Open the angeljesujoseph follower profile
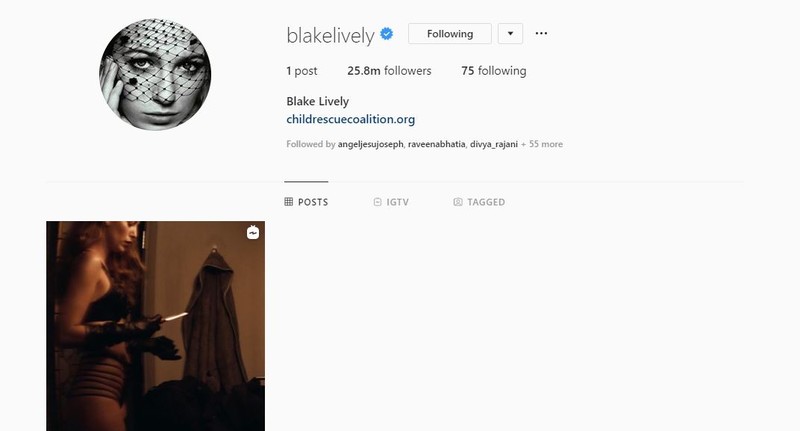This screenshot has height=431, width=800. point(370,144)
